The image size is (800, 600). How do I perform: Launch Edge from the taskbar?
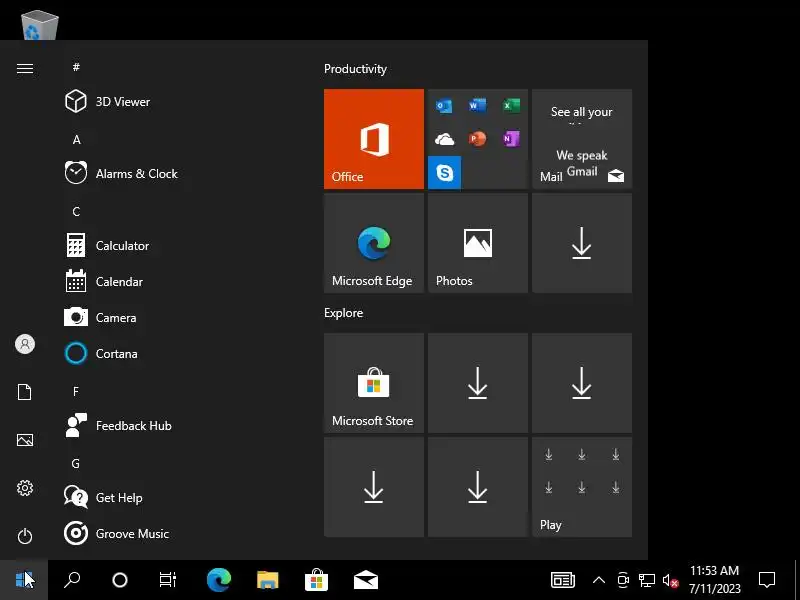pos(219,580)
